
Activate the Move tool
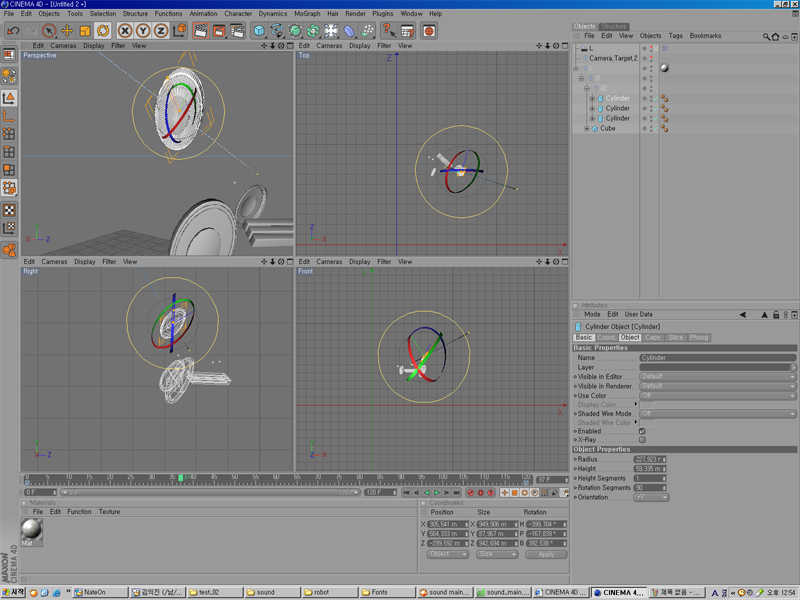click(67, 31)
